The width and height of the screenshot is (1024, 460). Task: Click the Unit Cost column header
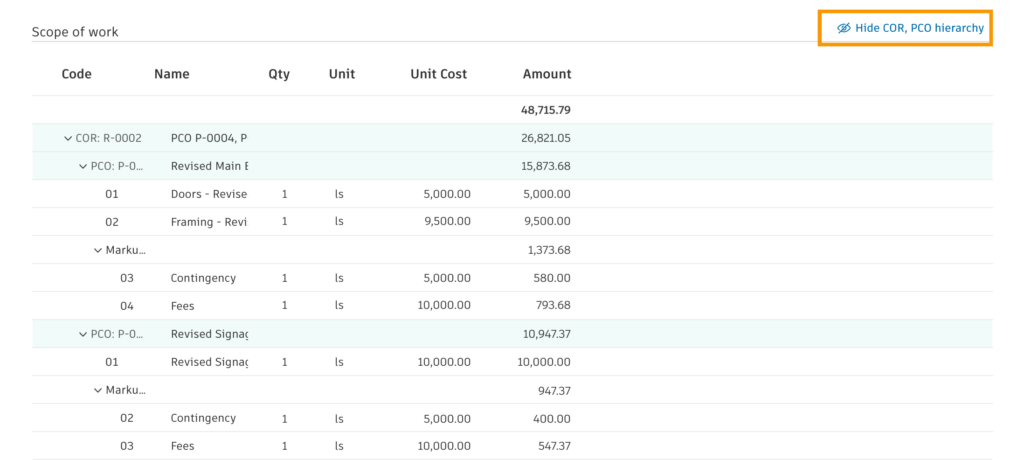pyautogui.click(x=438, y=74)
